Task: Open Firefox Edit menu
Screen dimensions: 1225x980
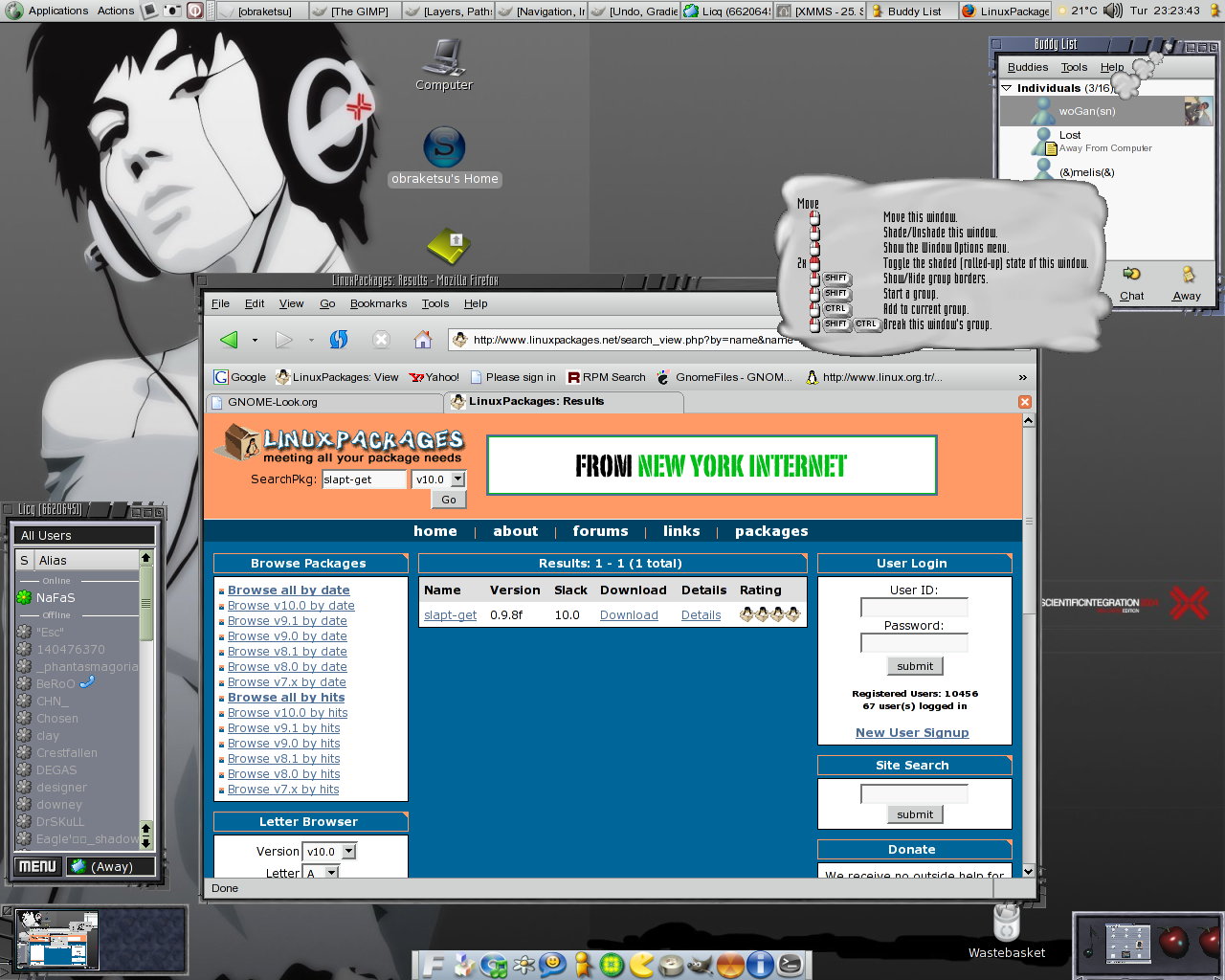Action: [255, 303]
